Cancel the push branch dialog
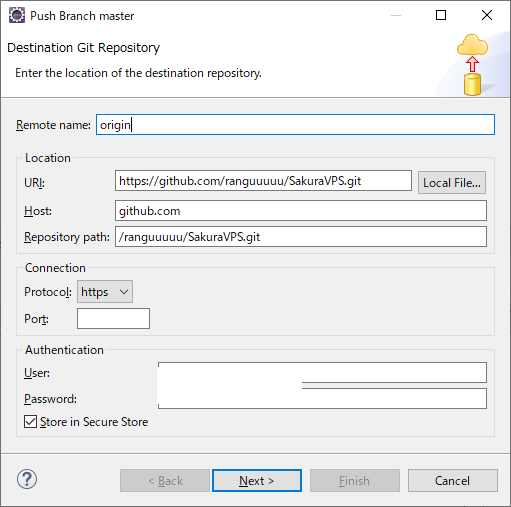This screenshot has height=507, width=511. (x=453, y=481)
